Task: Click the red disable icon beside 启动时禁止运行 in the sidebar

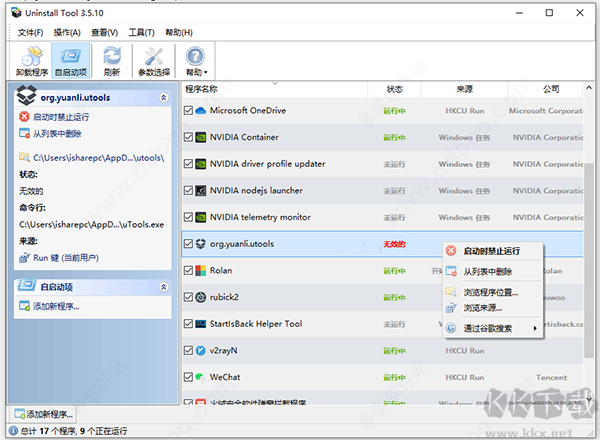Action: click(x=24, y=116)
